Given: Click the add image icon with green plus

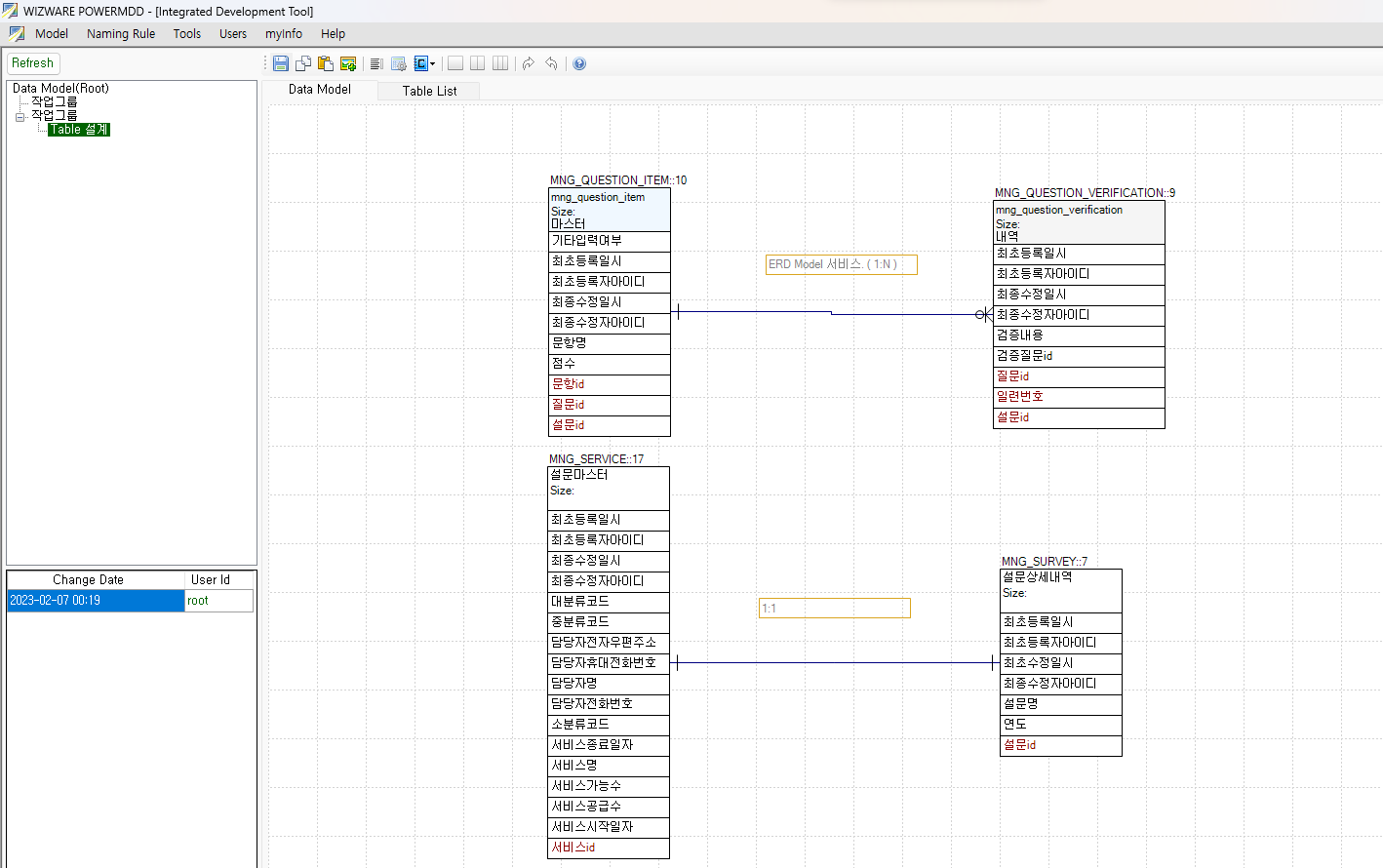Looking at the screenshot, I should 348,63.
